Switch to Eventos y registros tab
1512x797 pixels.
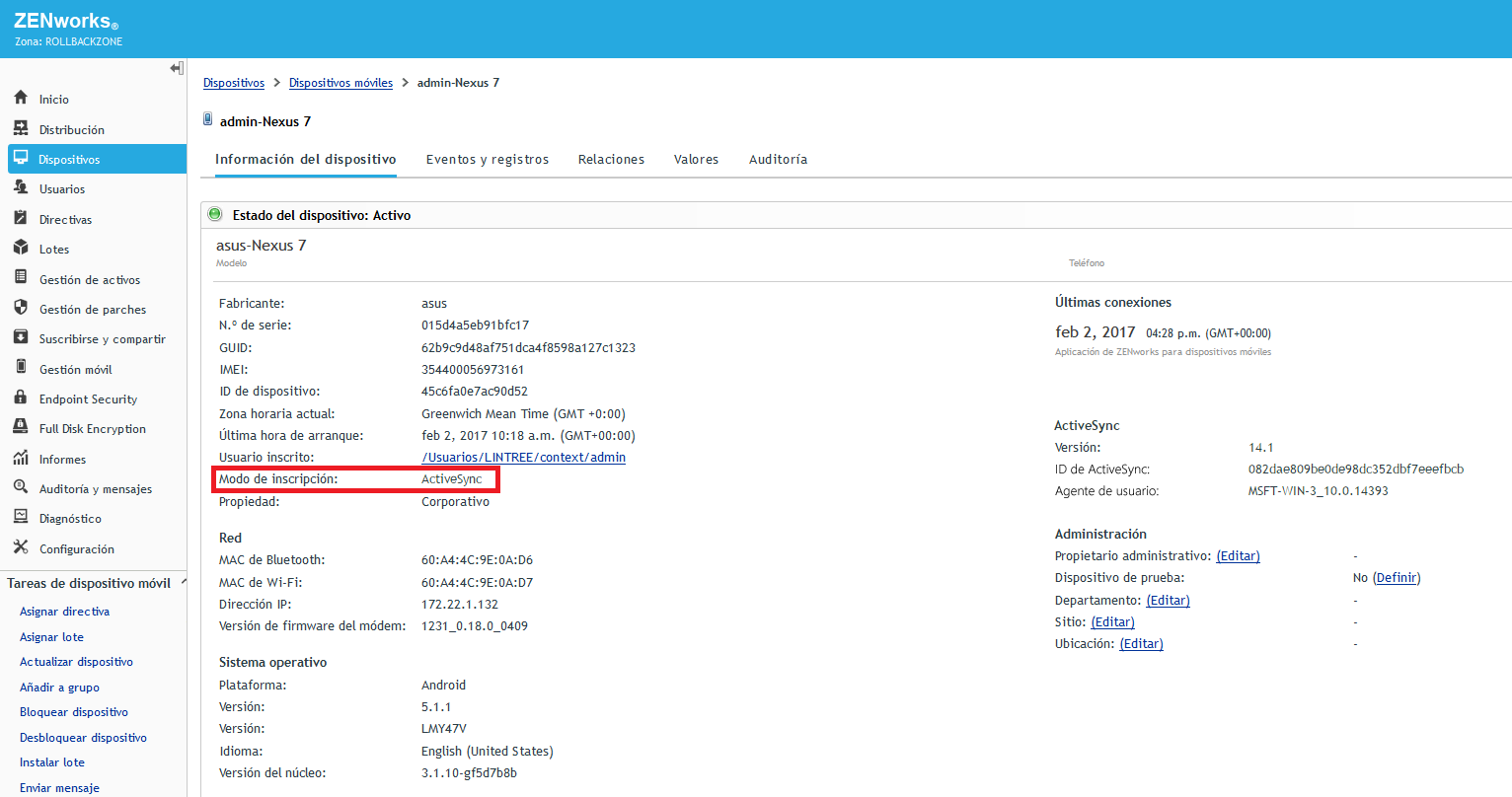coord(488,160)
